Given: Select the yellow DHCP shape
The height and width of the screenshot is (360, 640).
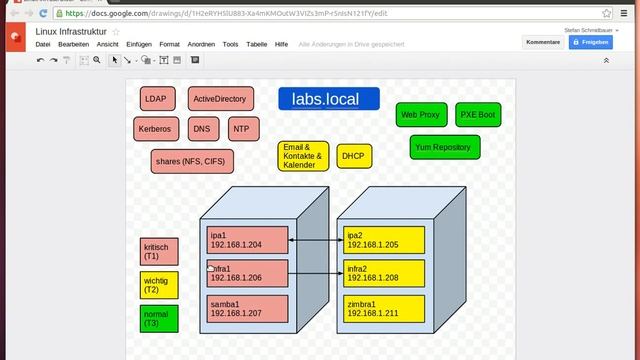Looking at the screenshot, I should pos(354,156).
